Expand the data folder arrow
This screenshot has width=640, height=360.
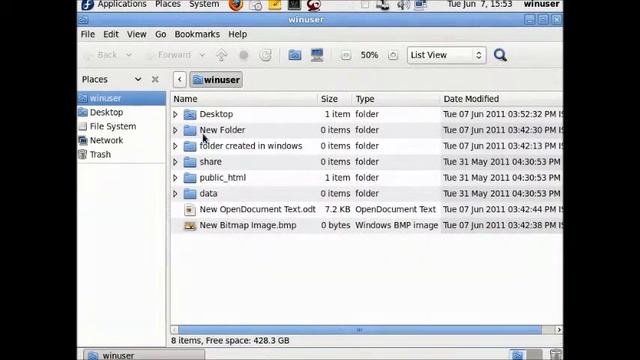coord(175,194)
